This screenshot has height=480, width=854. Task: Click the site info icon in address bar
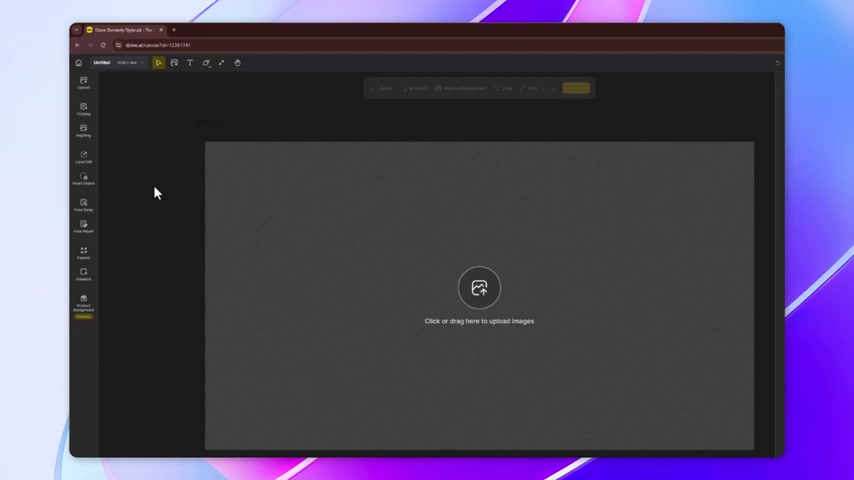tap(118, 45)
